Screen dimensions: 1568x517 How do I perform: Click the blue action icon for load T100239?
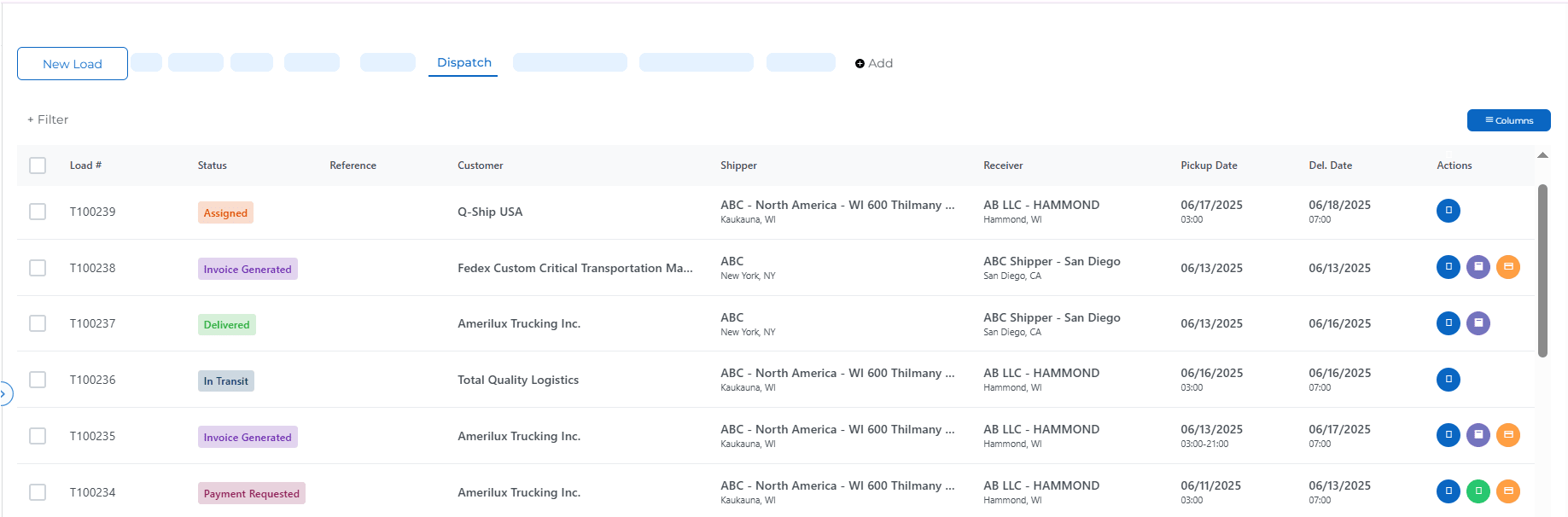pos(1448,211)
